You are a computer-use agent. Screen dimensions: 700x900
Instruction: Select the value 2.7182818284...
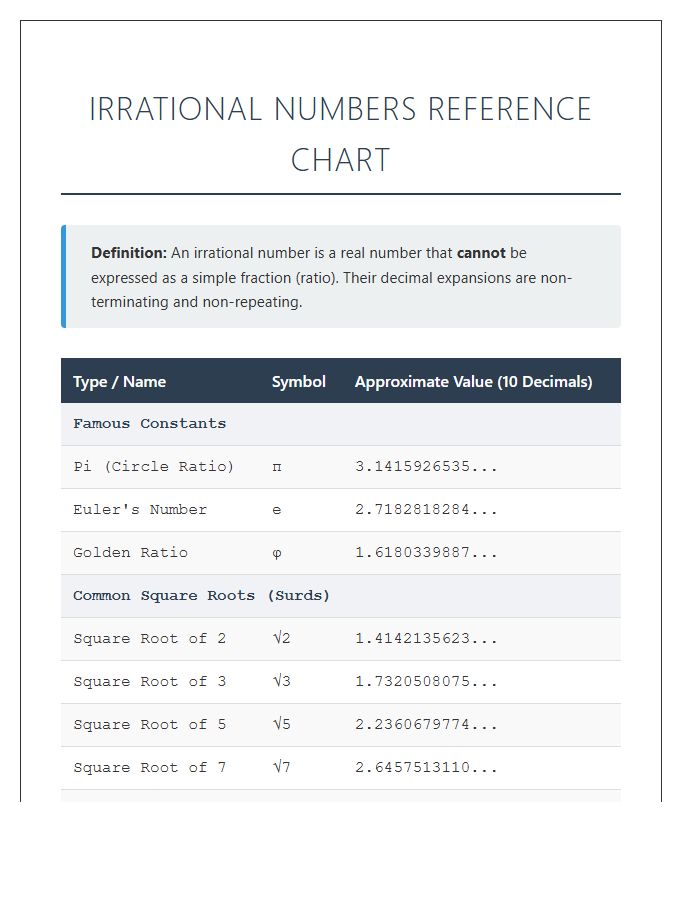point(426,509)
